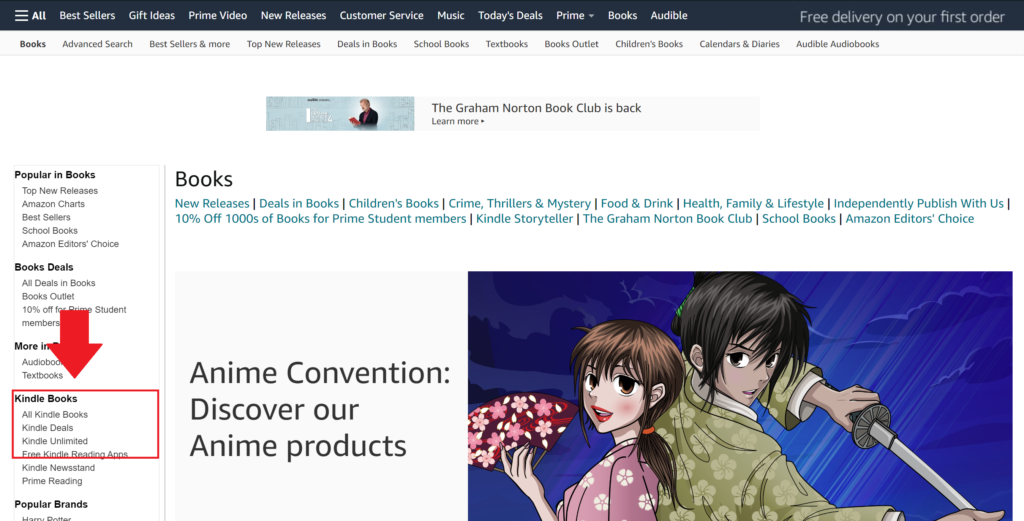Click the Graham Norton Book Club banner image
1024x521 pixels.
point(340,113)
